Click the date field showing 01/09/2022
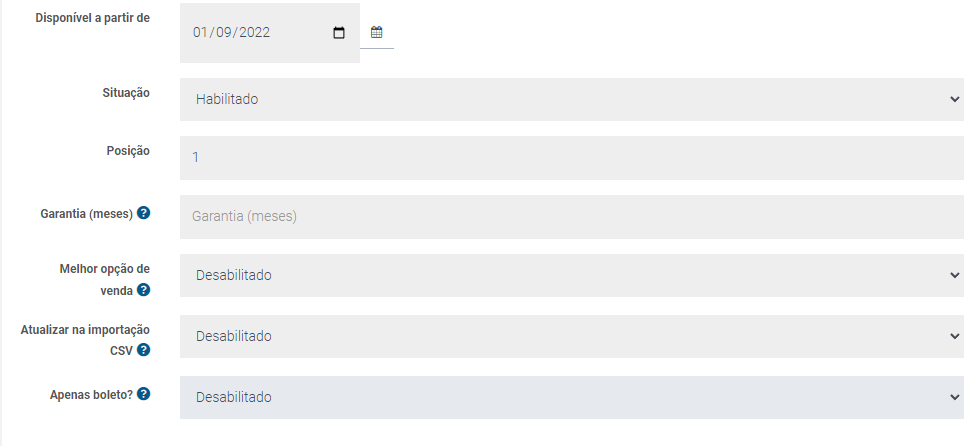978x446 pixels. click(269, 33)
